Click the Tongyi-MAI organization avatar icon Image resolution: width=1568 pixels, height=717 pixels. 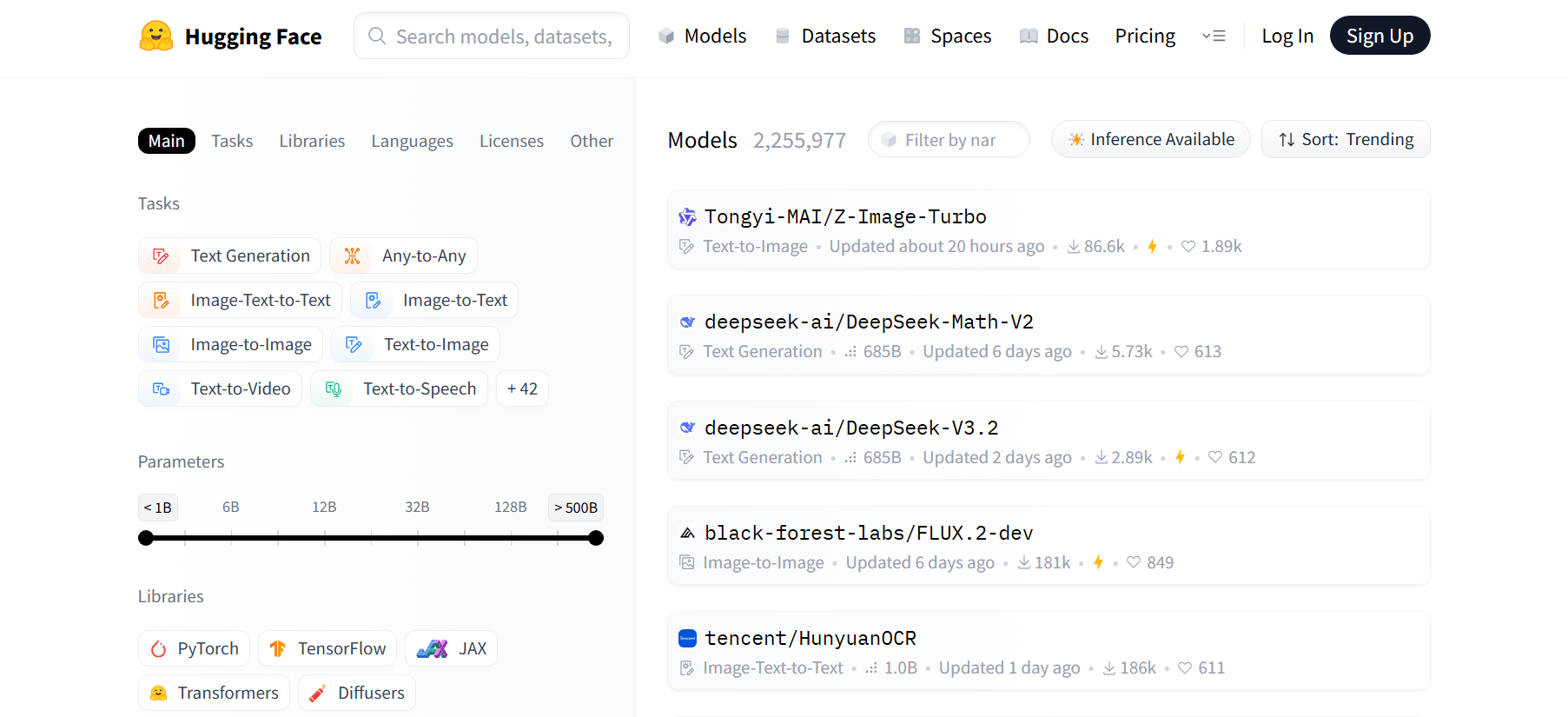pyautogui.click(x=687, y=217)
